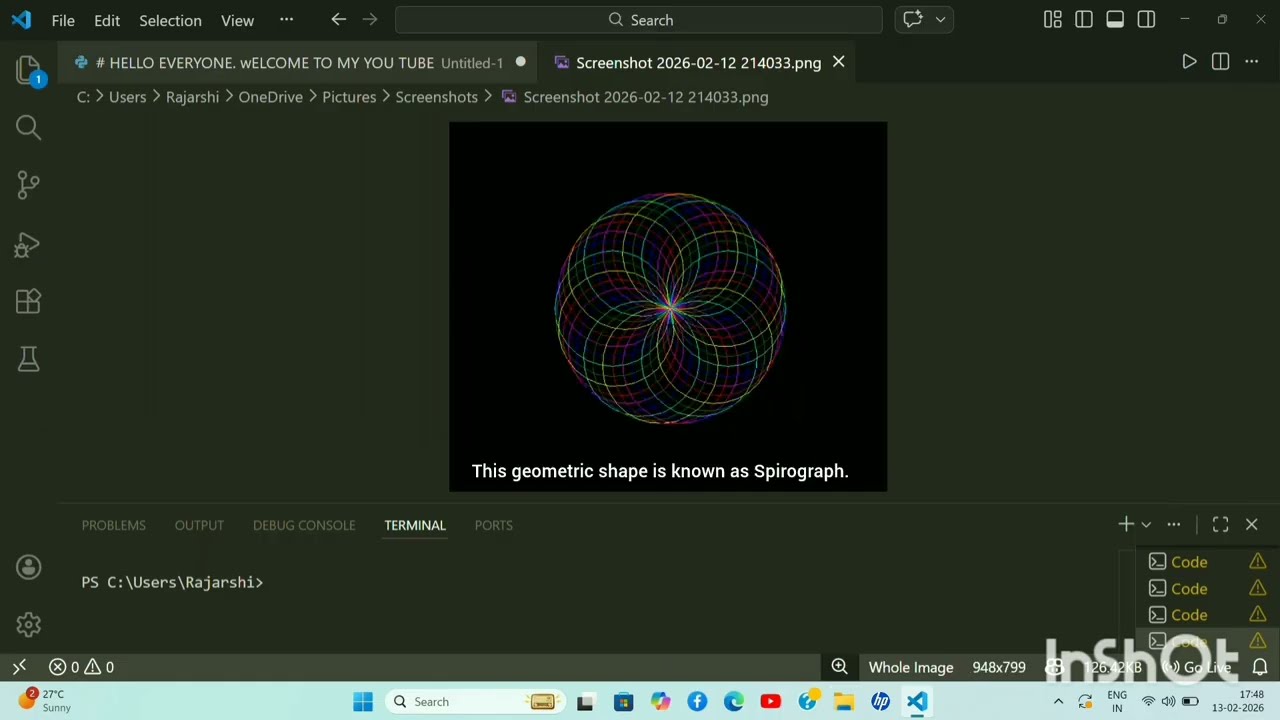1280x720 pixels.
Task: Click the 948x799 image dimensions status
Action: [x=999, y=667]
